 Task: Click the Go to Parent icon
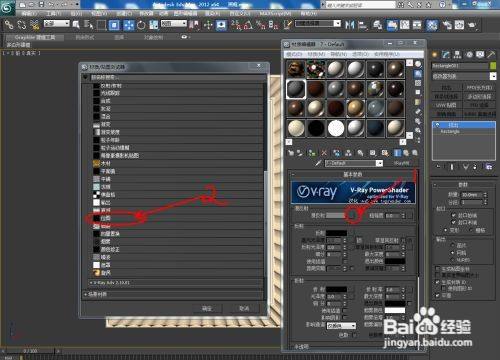[406, 153]
